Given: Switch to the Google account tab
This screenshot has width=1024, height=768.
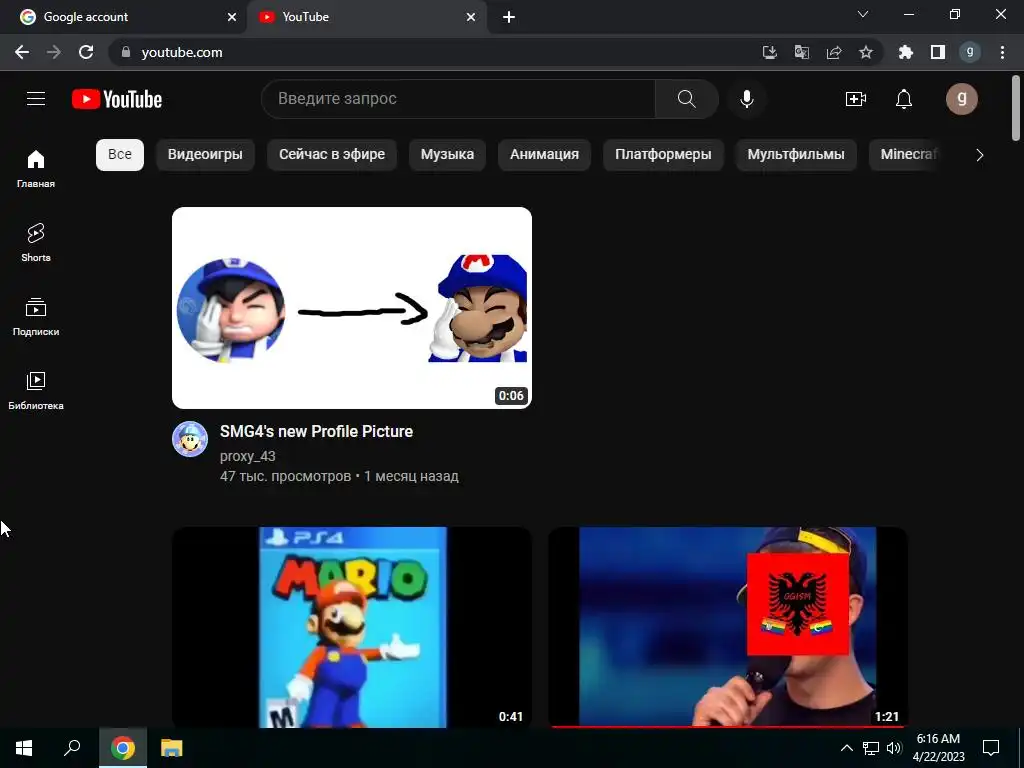Looking at the screenshot, I should point(123,17).
